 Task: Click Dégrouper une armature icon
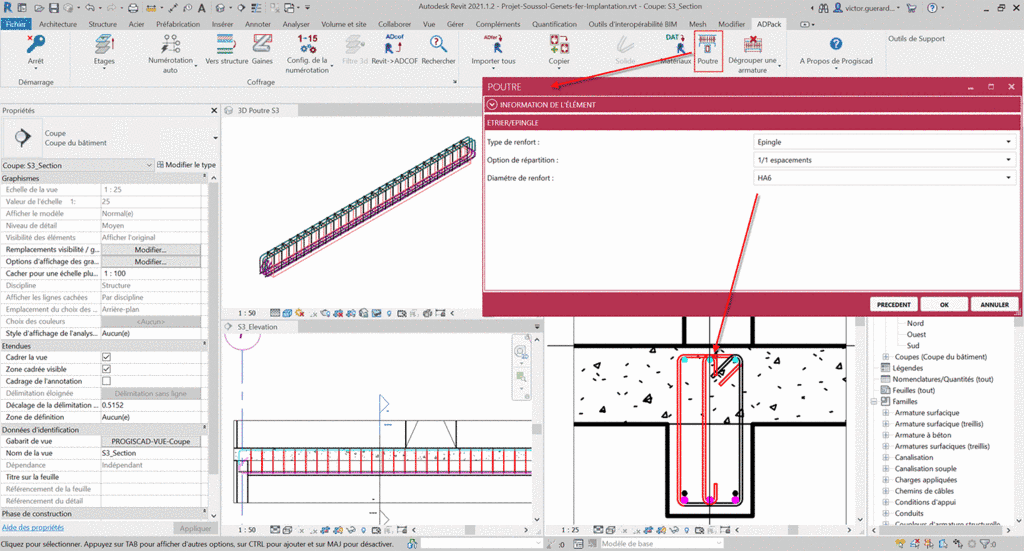[752, 44]
